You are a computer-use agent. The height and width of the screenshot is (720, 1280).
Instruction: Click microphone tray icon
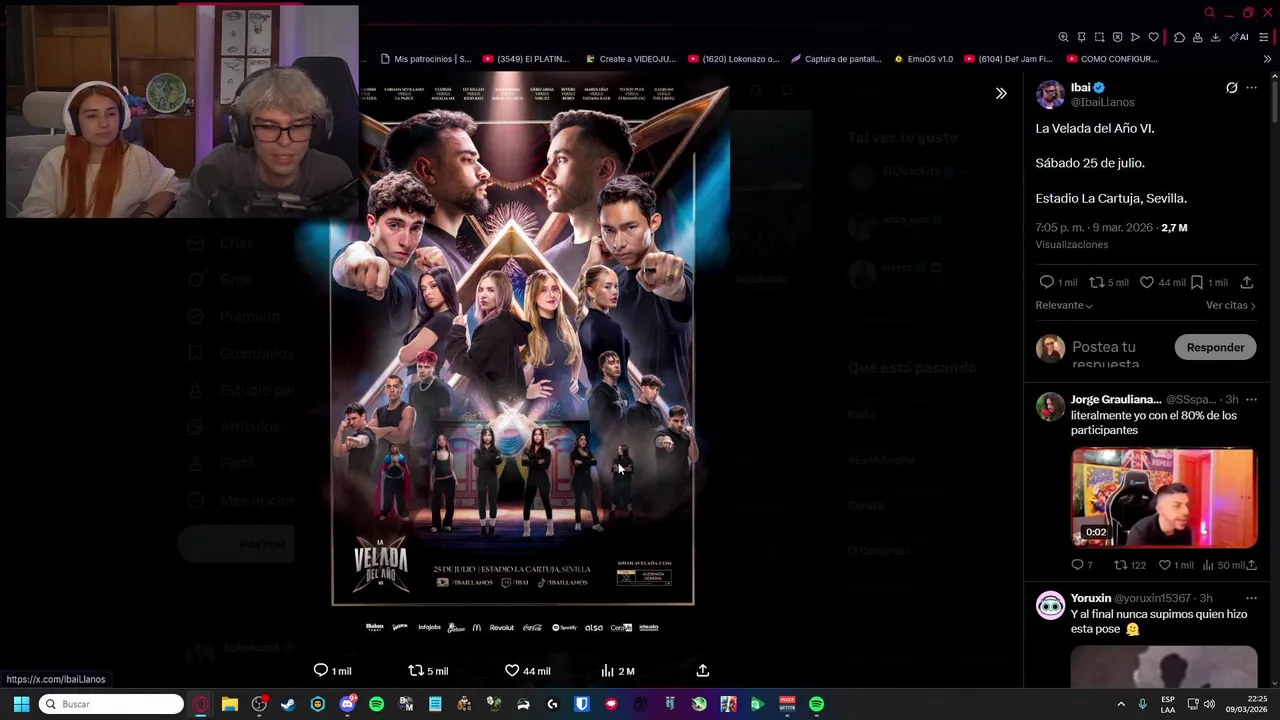point(1142,704)
